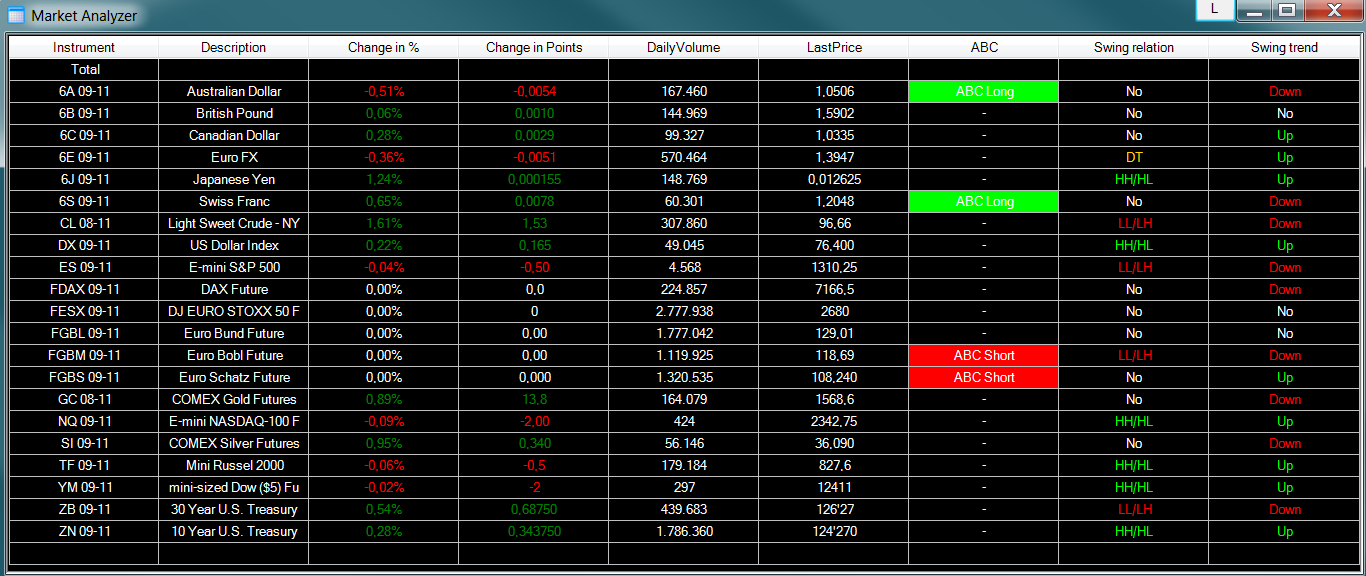Click the COMEX Silver Futures description
Screen dimensions: 1366x576
(234, 443)
